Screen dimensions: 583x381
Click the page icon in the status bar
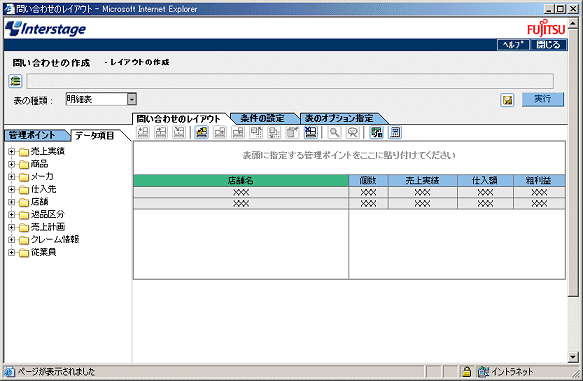point(9,371)
